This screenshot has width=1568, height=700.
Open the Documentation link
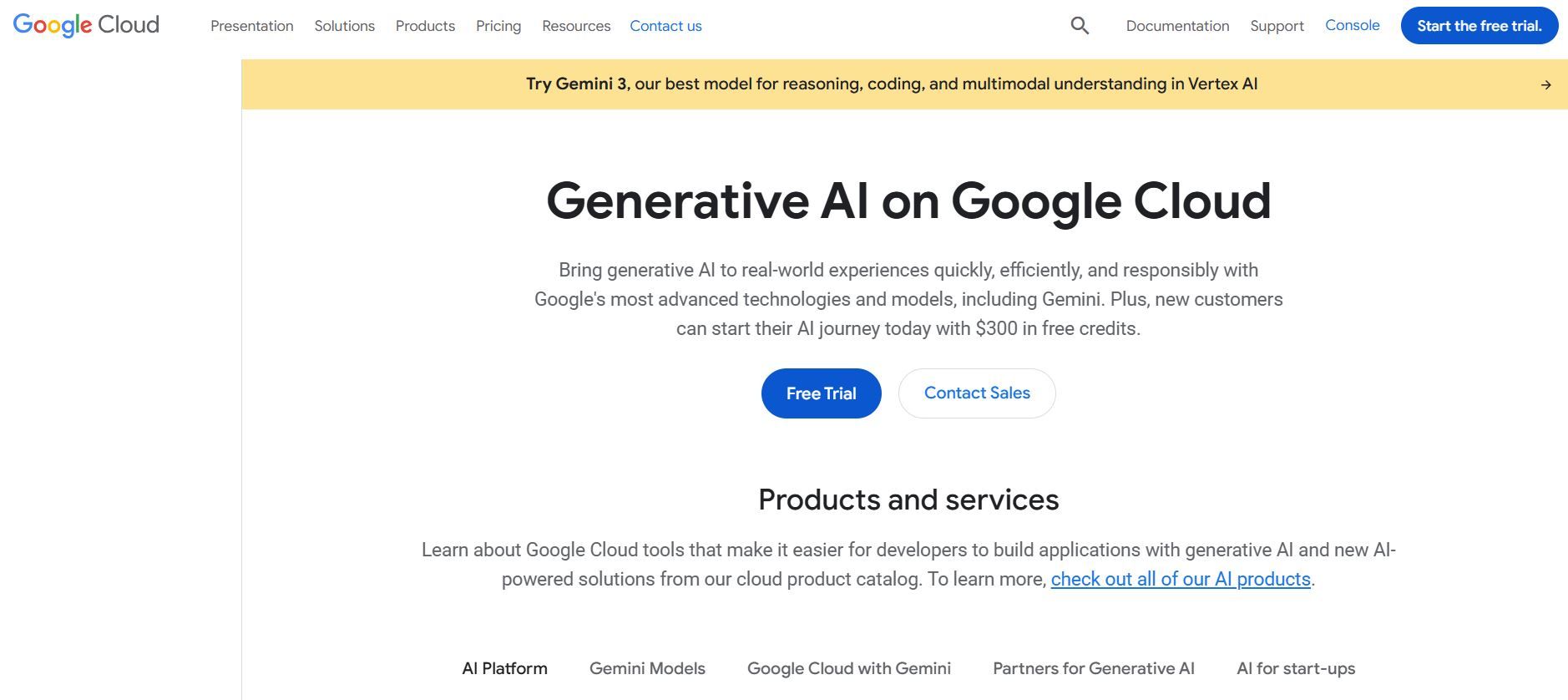click(1177, 26)
